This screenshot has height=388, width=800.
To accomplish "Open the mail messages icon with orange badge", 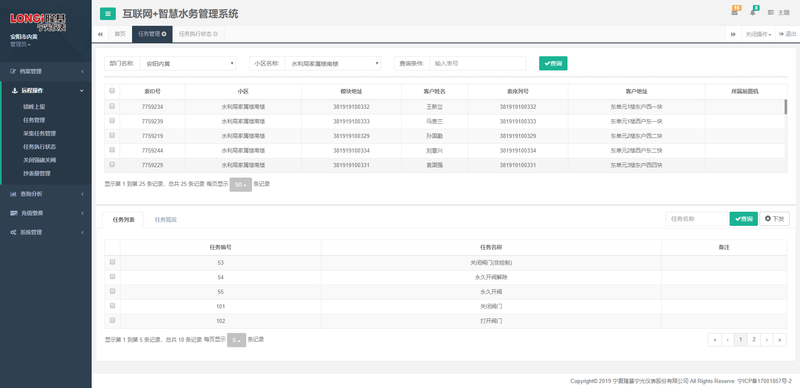I will coord(735,12).
